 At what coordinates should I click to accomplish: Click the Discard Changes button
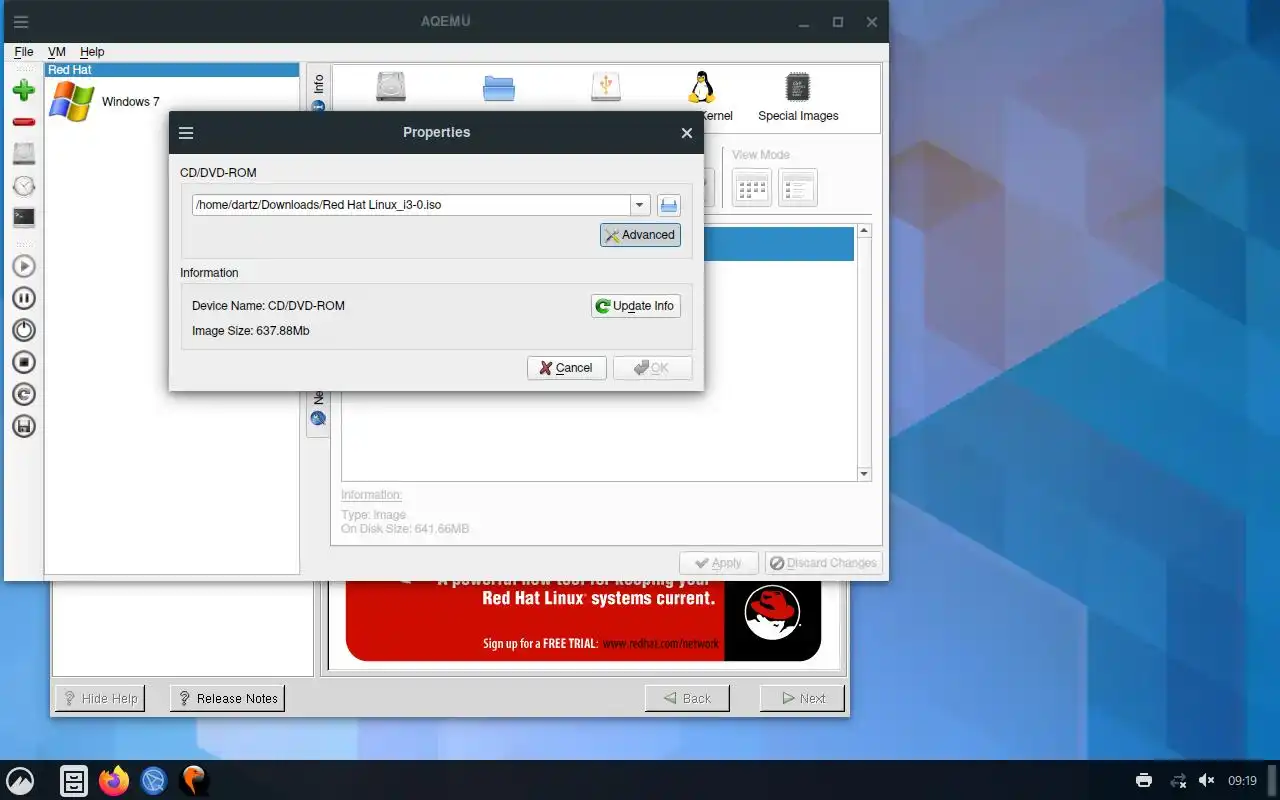(823, 563)
